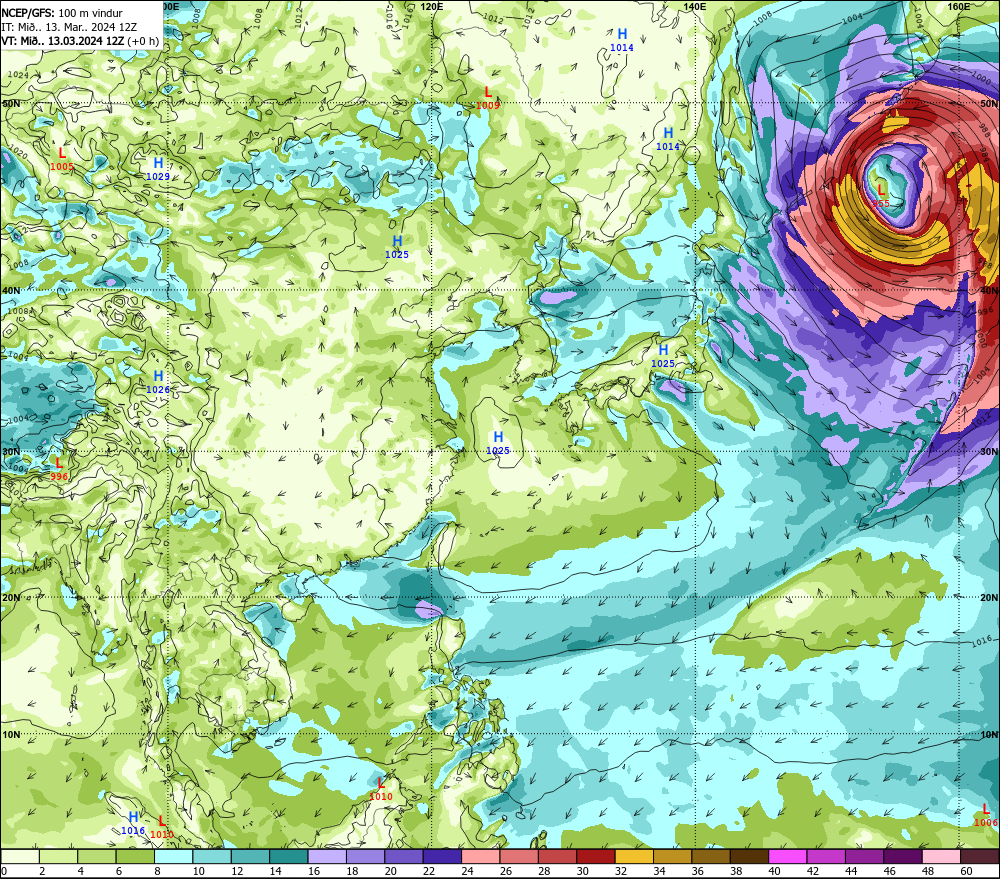Screen dimensions: 1000x879
Task: Click the 160E longitude label
Action: click(959, 6)
